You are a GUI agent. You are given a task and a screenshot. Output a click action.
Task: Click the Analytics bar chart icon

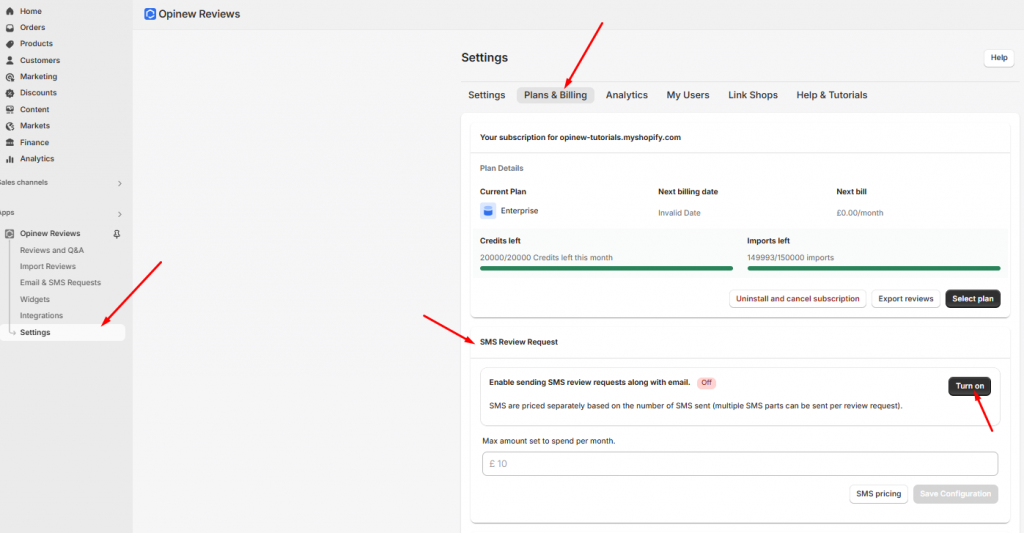point(10,159)
